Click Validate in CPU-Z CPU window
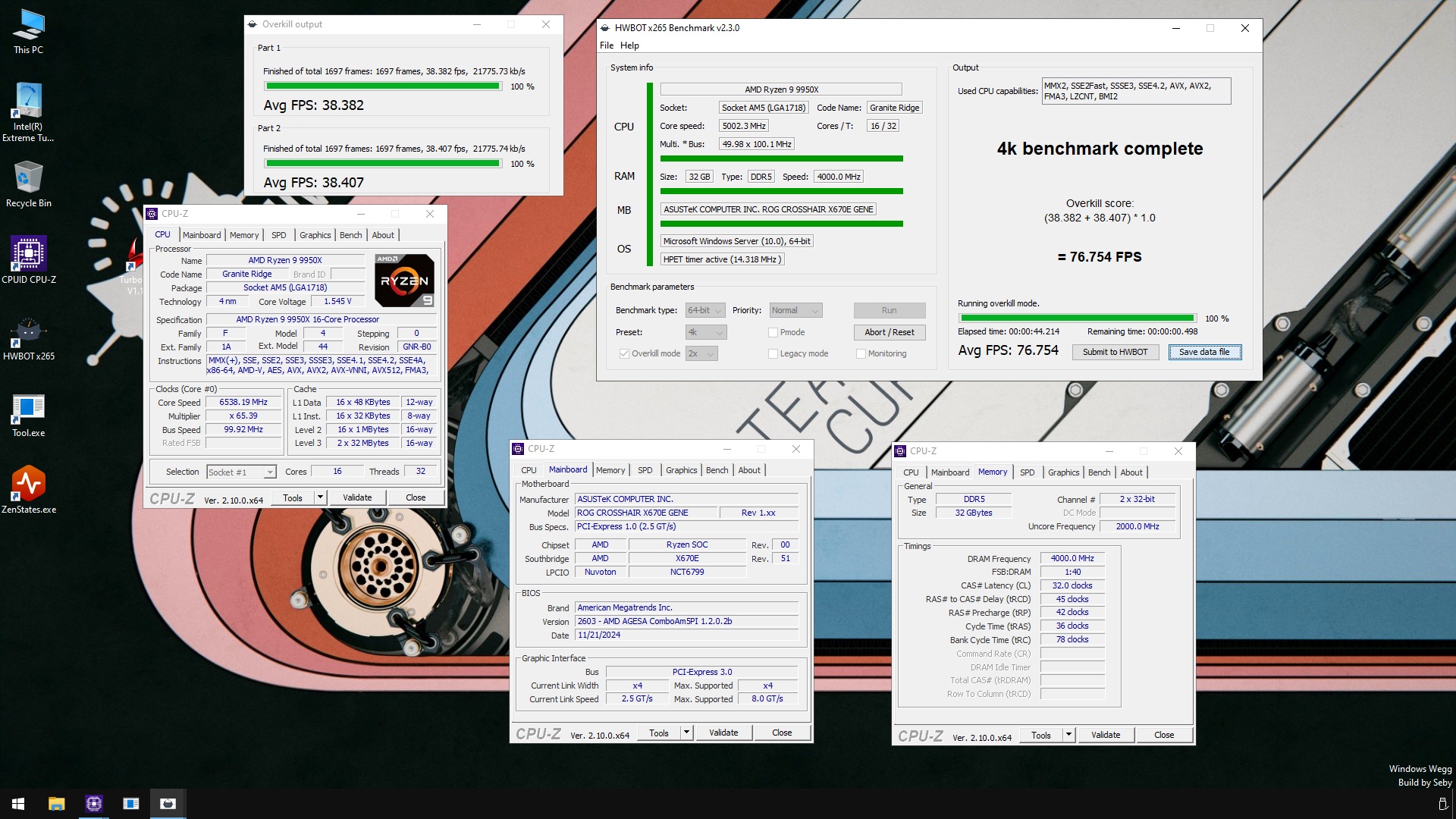 tap(357, 498)
